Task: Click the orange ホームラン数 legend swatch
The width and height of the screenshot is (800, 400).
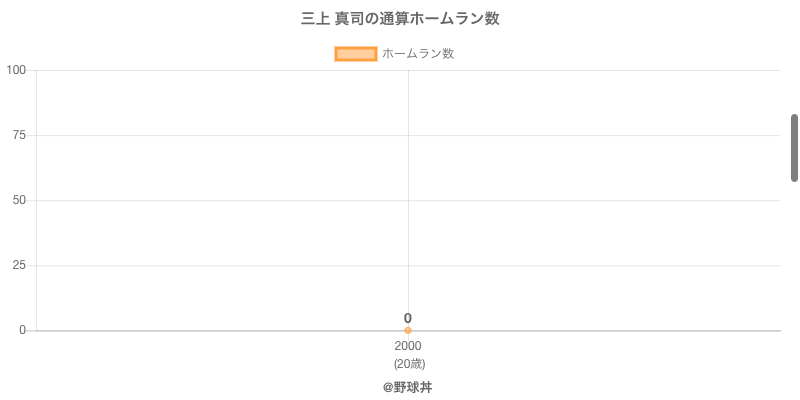Action: pos(355,54)
